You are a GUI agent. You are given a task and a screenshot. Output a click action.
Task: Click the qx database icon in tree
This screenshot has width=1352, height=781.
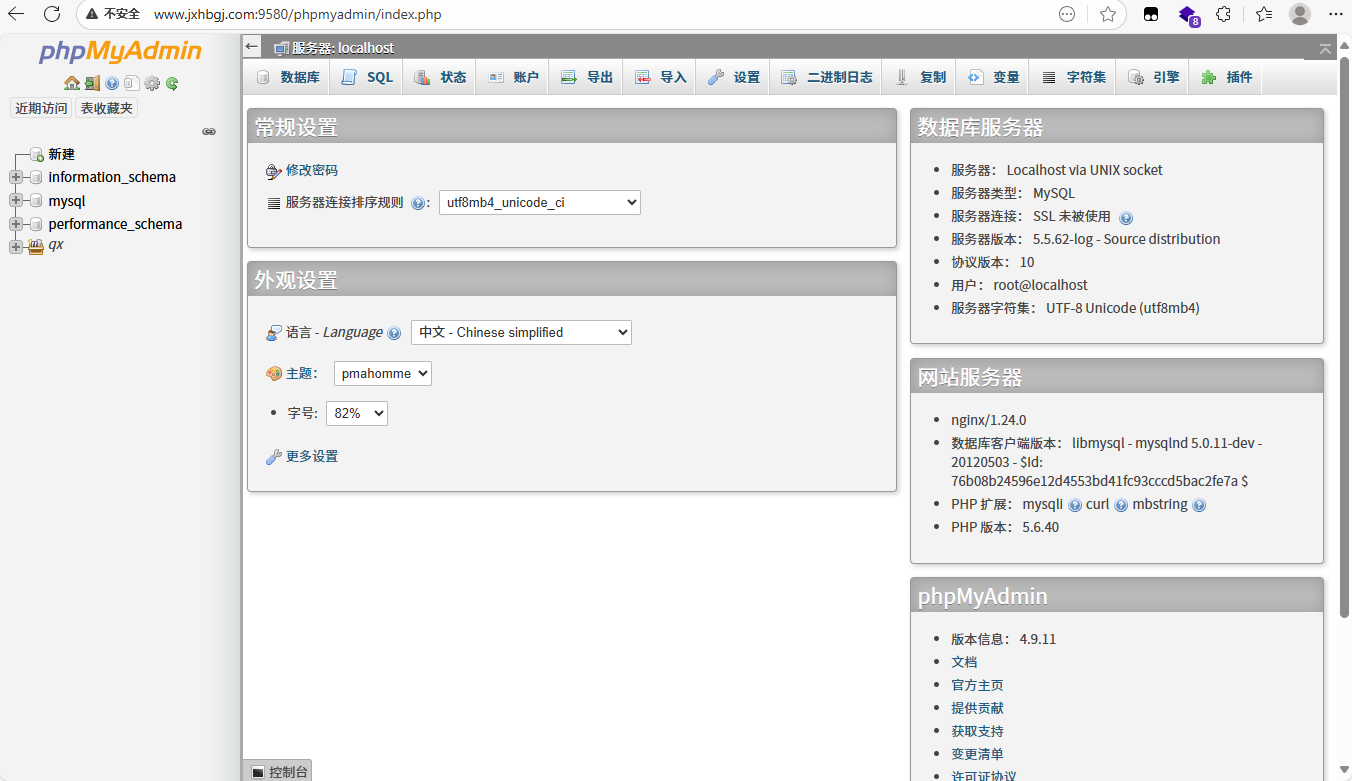(x=36, y=246)
